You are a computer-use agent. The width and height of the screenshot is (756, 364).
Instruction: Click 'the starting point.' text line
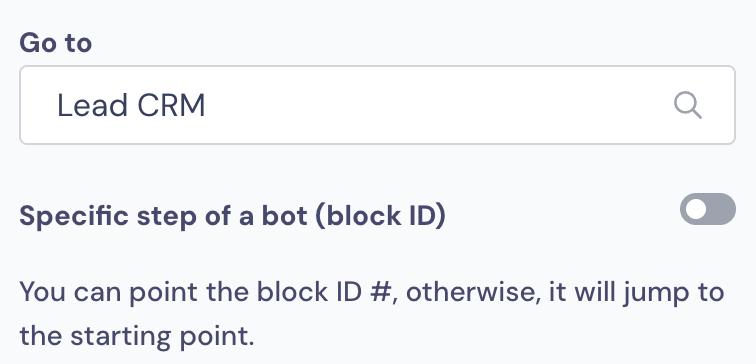pos(136,336)
